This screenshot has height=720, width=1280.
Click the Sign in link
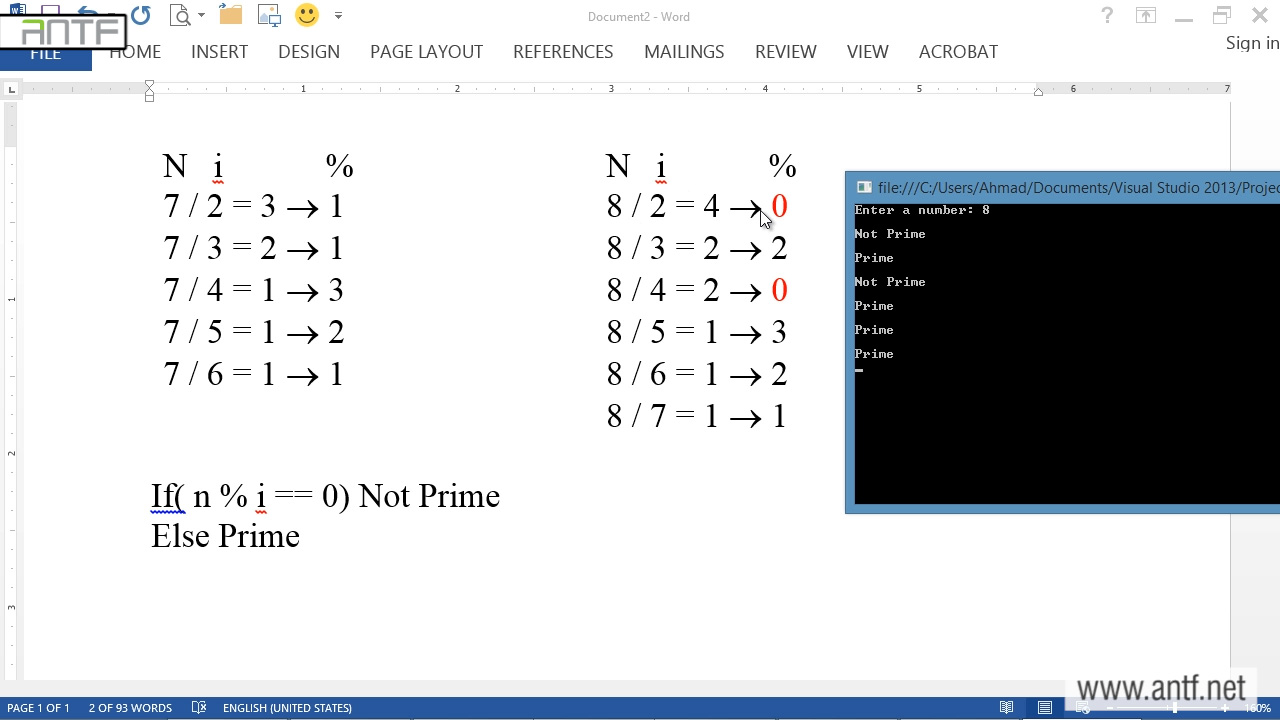(x=1252, y=43)
